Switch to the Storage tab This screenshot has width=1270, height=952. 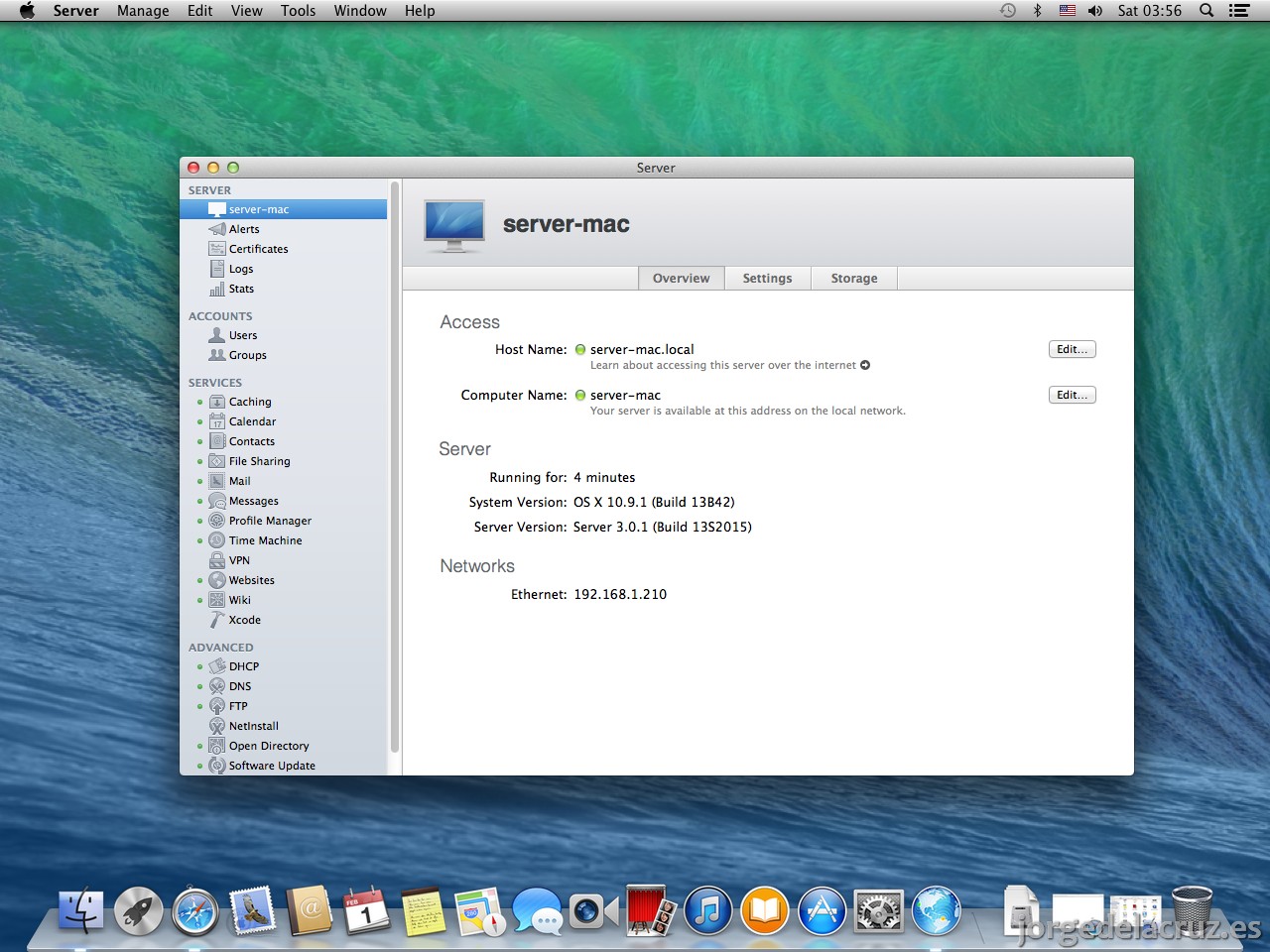[854, 279]
